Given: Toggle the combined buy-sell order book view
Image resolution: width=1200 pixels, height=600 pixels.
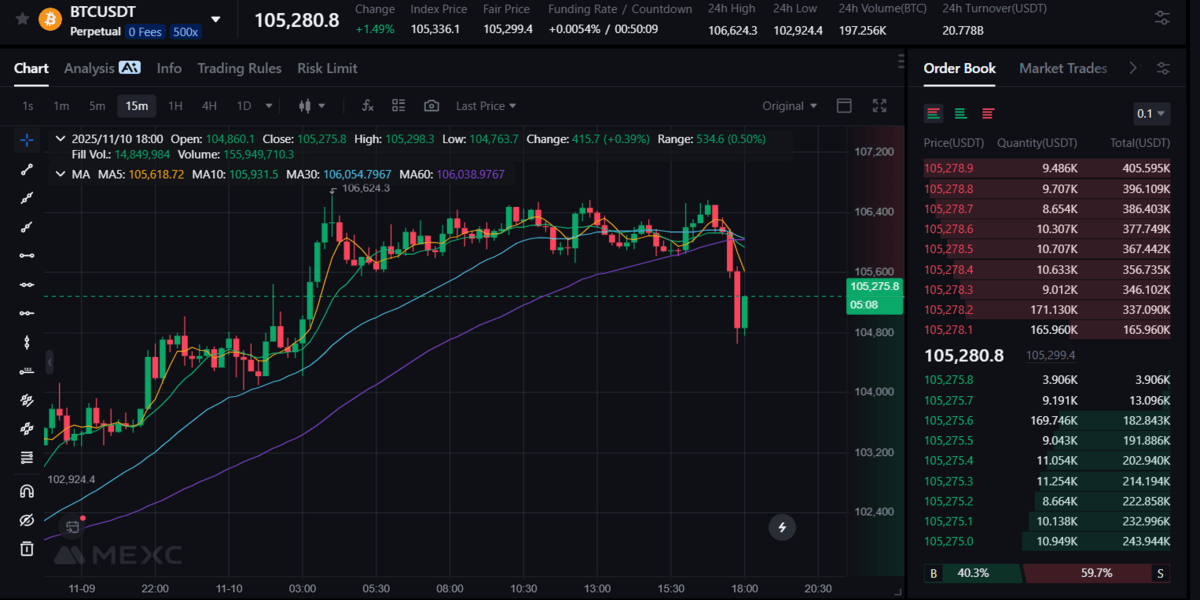Looking at the screenshot, I should point(933,113).
